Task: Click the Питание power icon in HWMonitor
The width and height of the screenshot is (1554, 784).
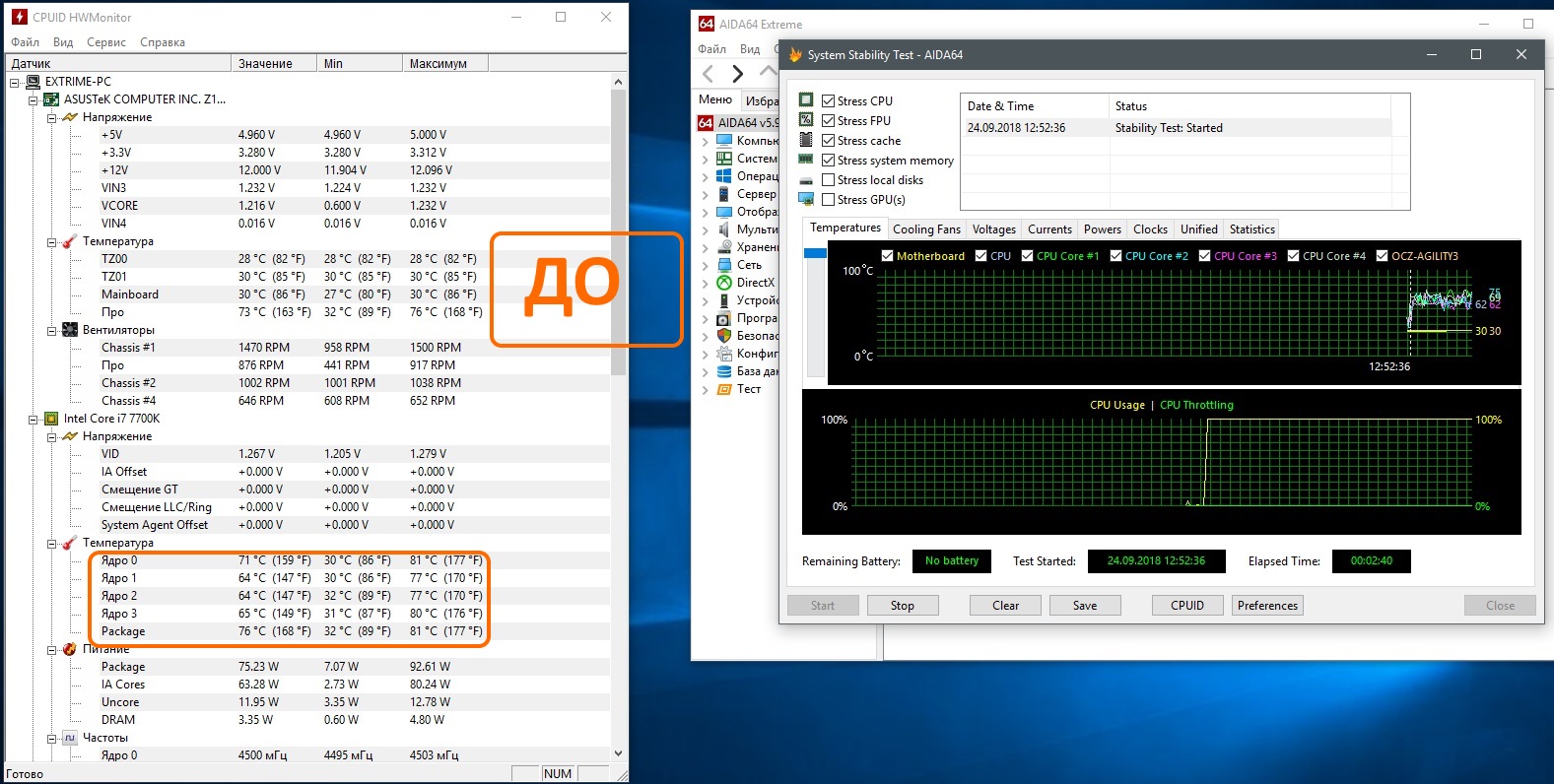Action: point(70,649)
